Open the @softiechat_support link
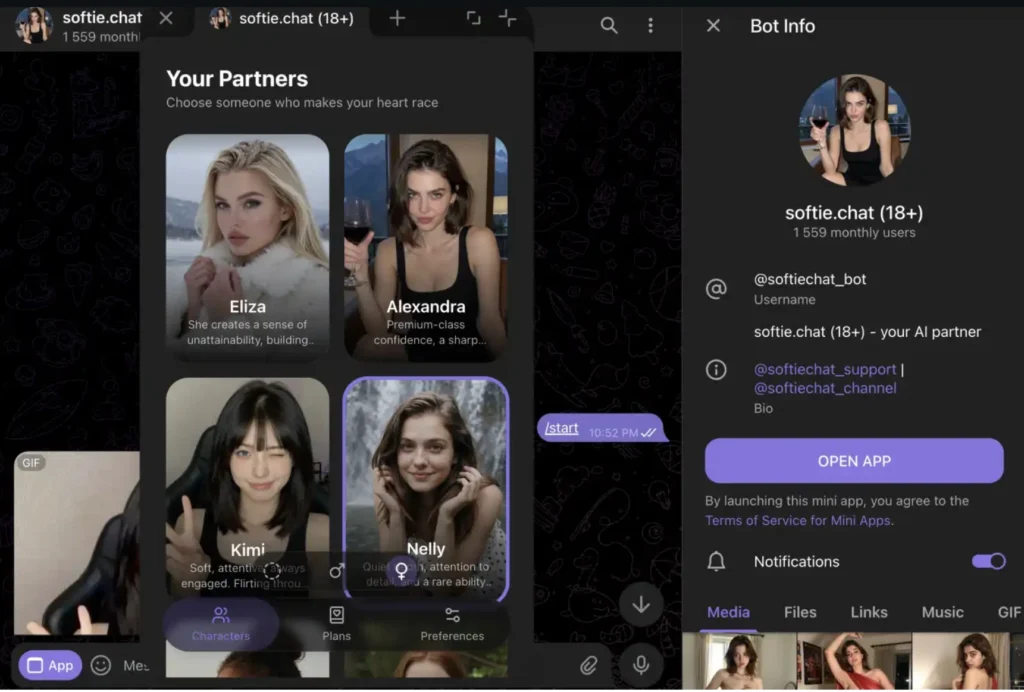1024x692 pixels. tap(825, 370)
